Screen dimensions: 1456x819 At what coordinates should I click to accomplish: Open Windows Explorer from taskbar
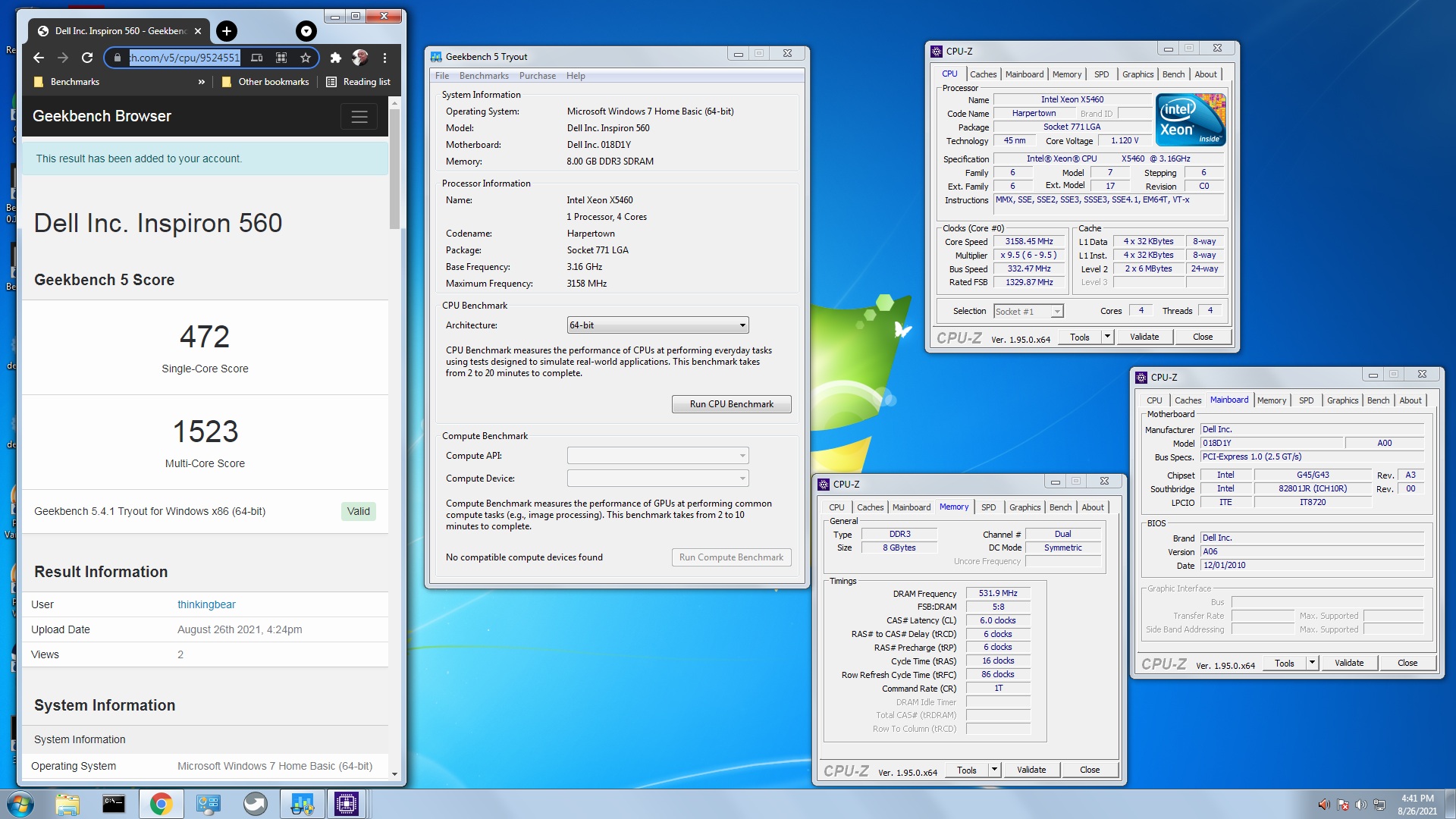point(67,804)
